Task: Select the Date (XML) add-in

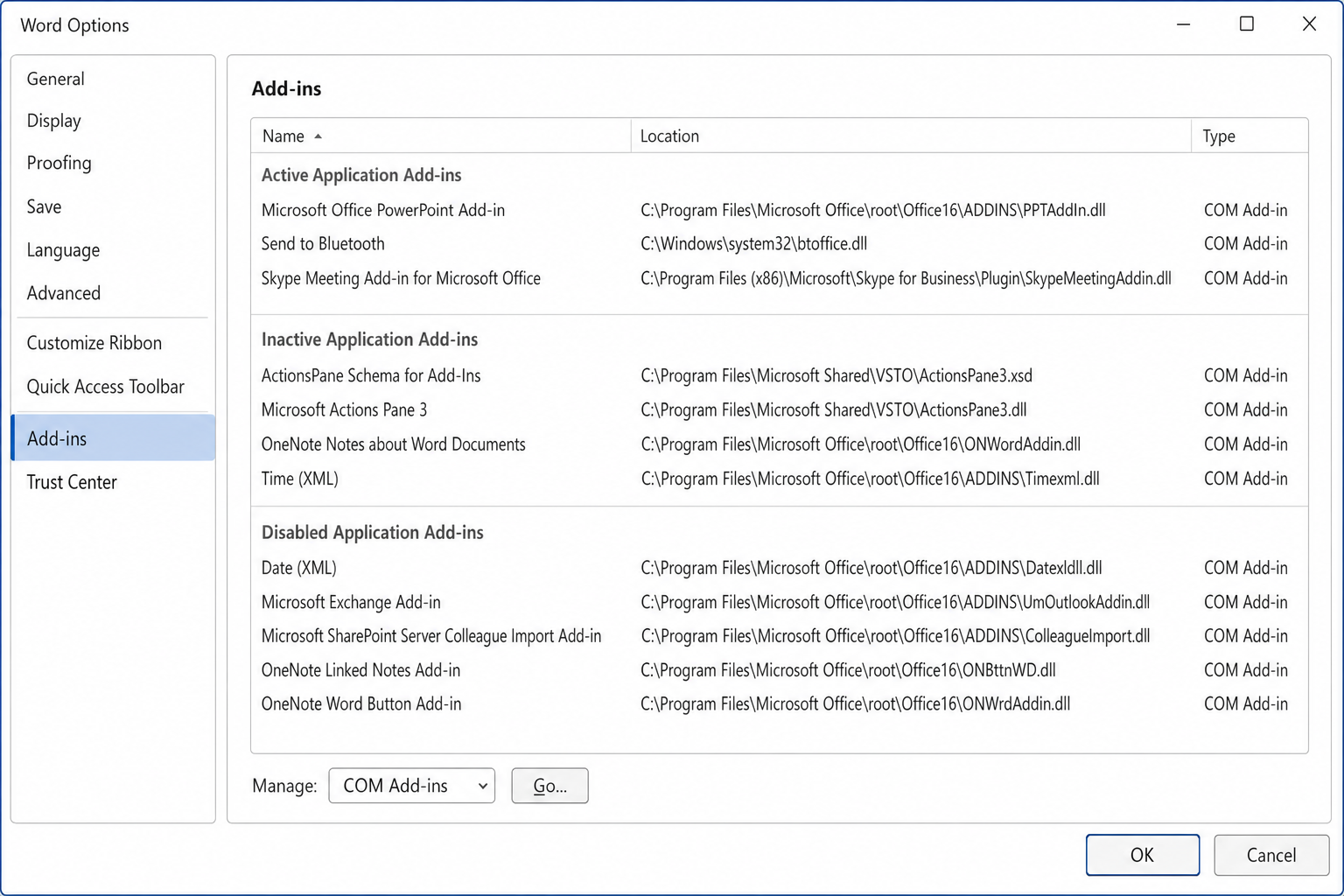Action: tap(779, 568)
